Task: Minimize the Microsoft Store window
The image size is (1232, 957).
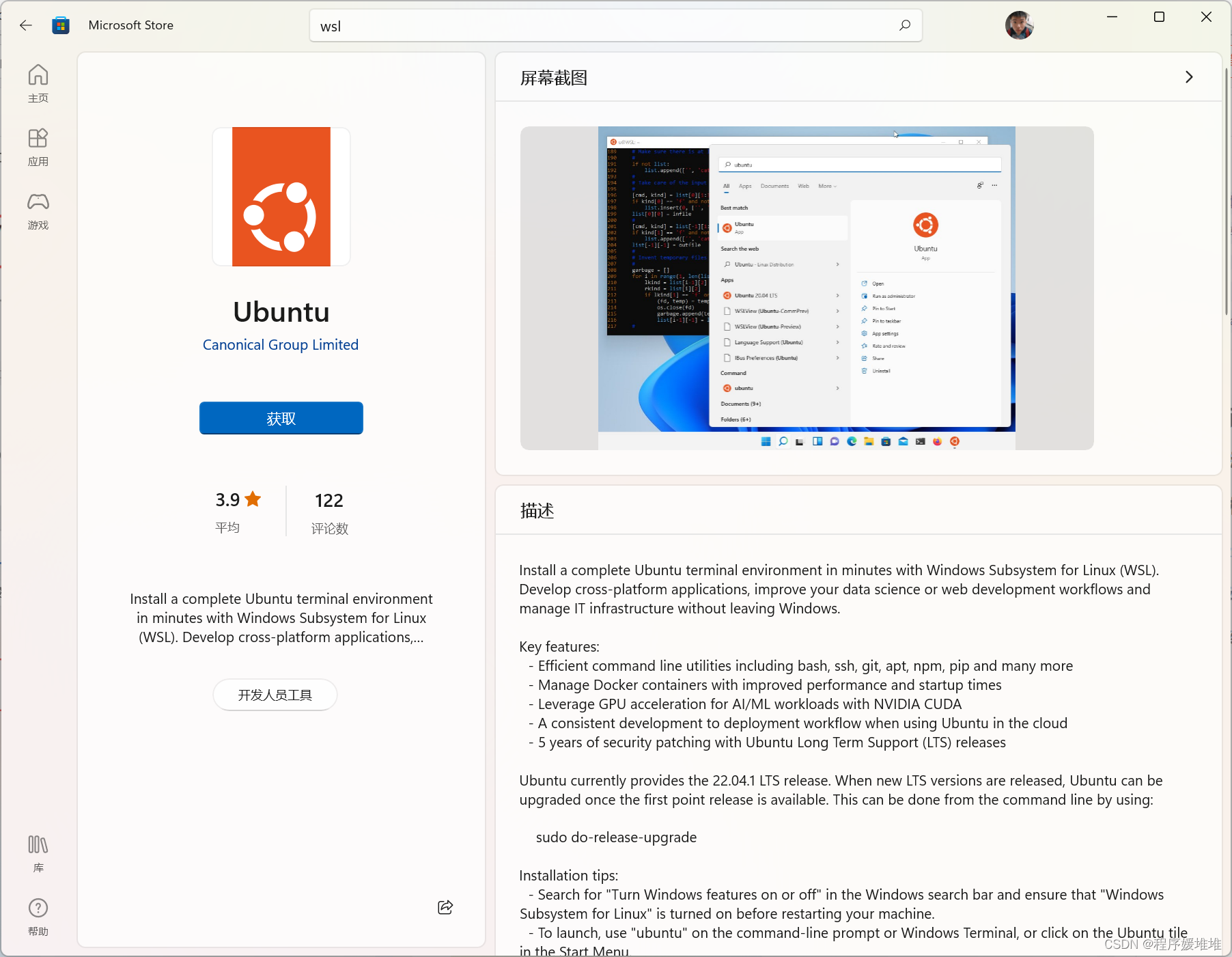Action: coord(1112,17)
